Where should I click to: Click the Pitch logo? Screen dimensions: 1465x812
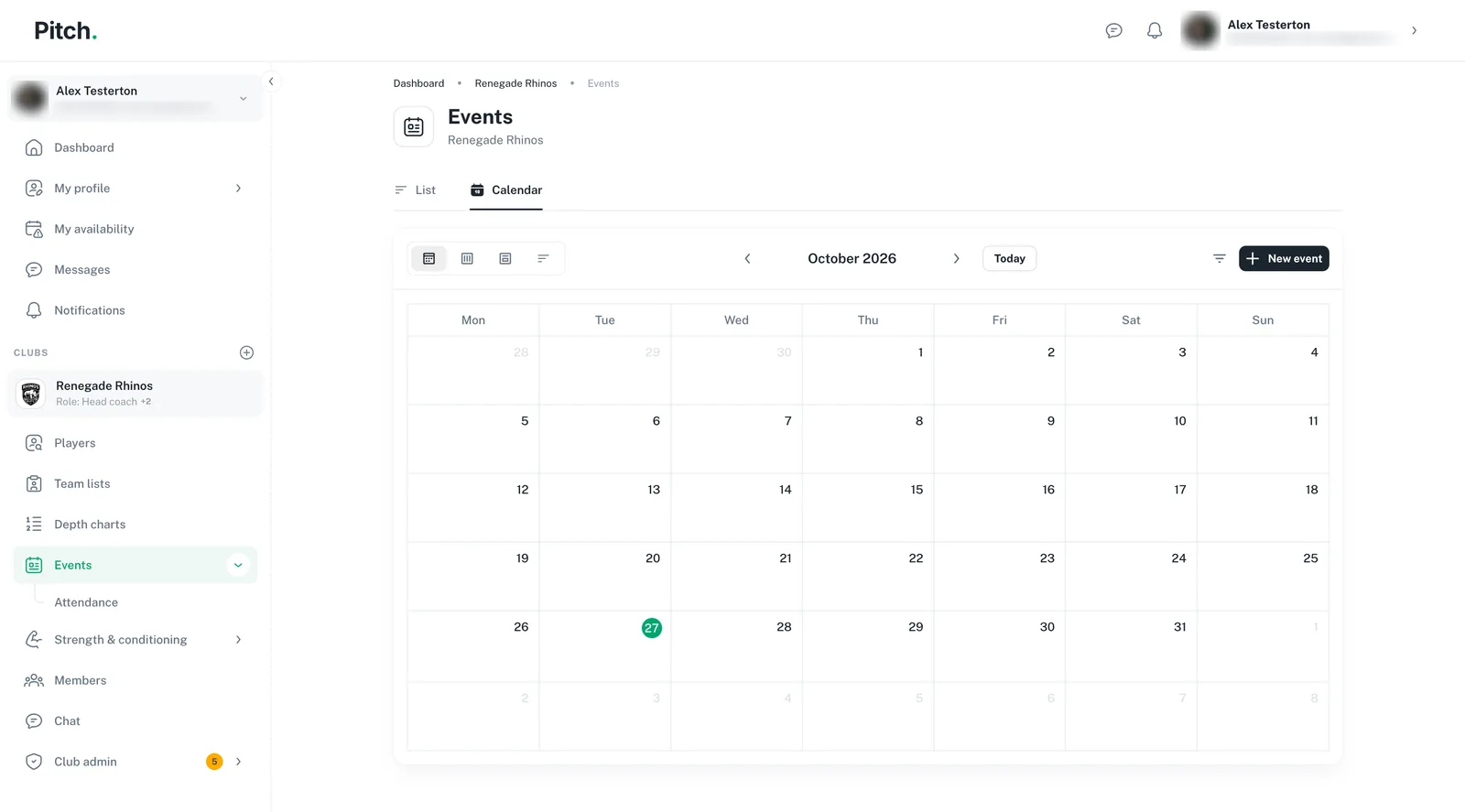66,31
